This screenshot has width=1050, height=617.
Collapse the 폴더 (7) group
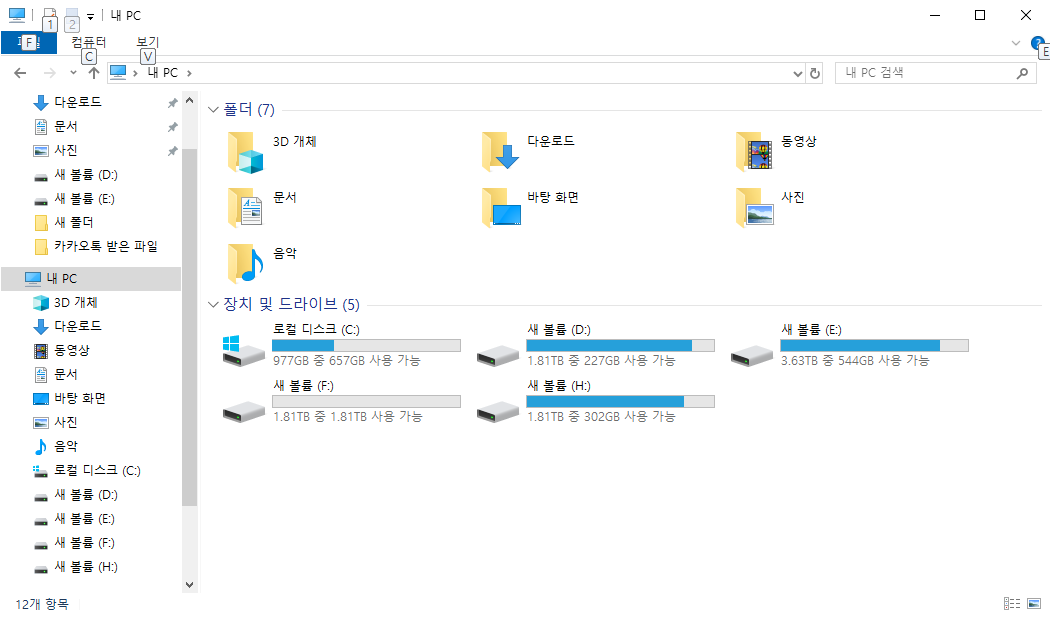[x=213, y=110]
